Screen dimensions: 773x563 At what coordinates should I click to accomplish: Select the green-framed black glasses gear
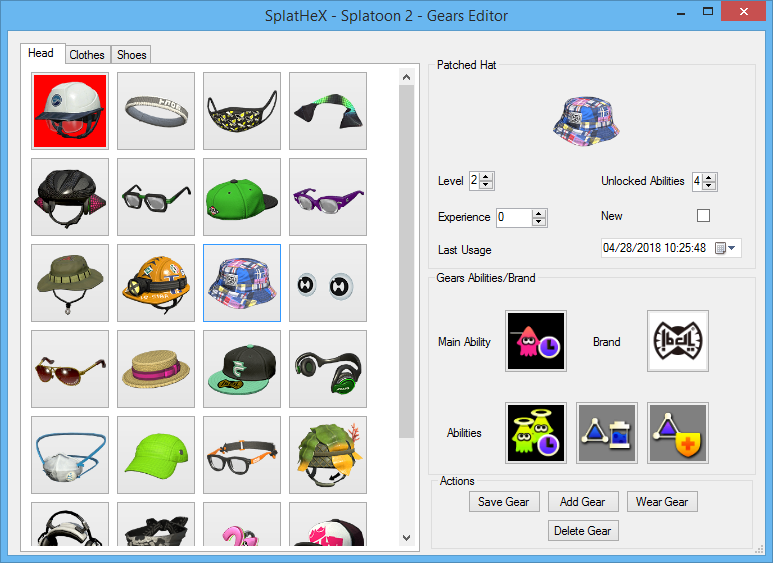coord(156,197)
